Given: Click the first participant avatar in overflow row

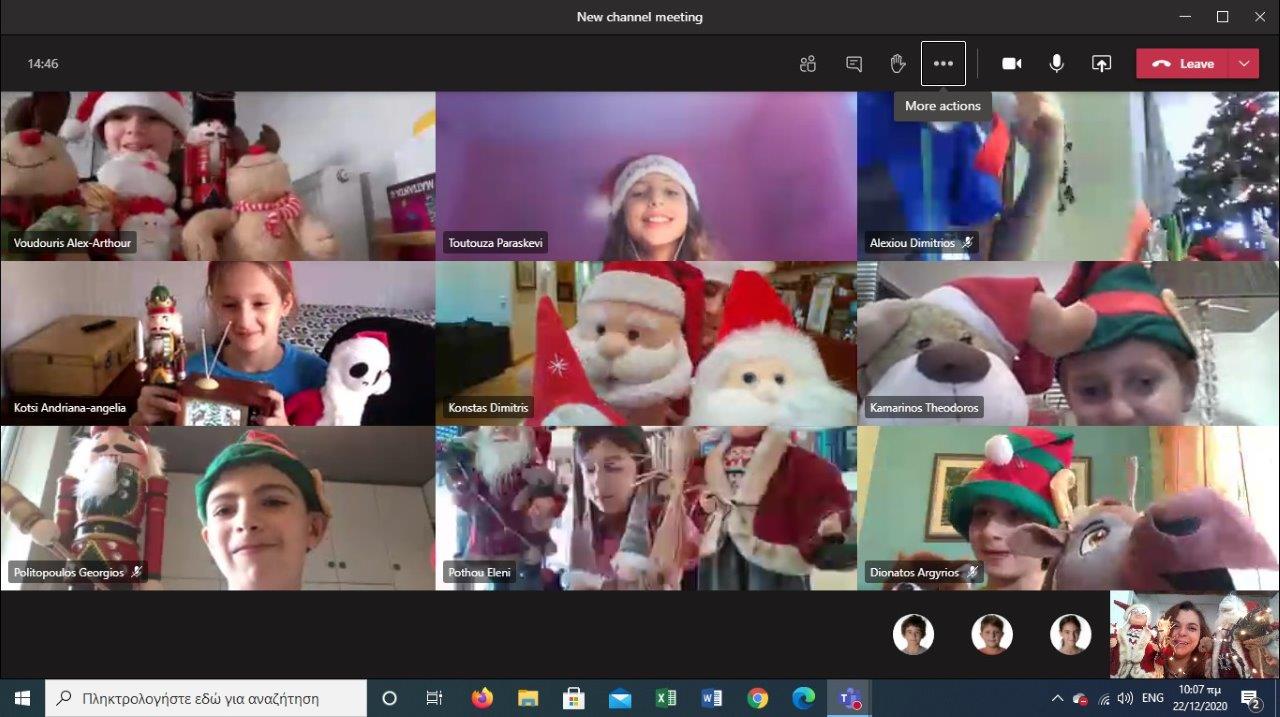Looking at the screenshot, I should coord(913,634).
